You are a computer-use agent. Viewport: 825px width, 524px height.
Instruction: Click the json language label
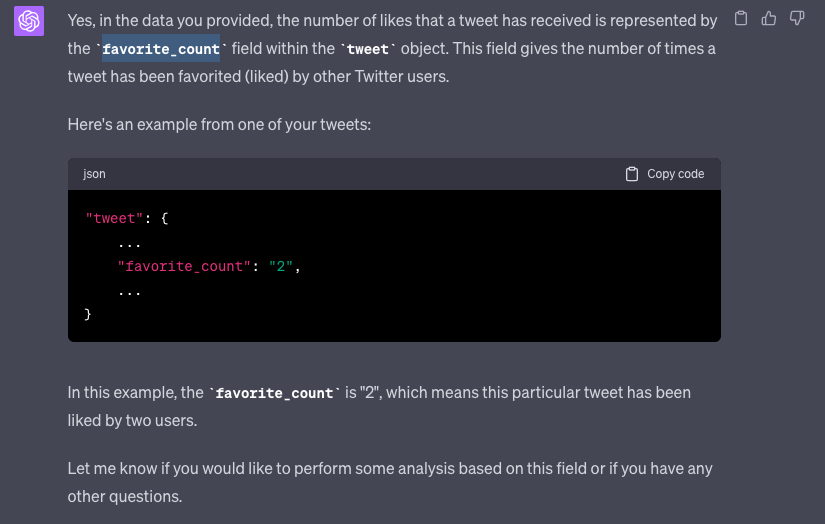coord(94,174)
